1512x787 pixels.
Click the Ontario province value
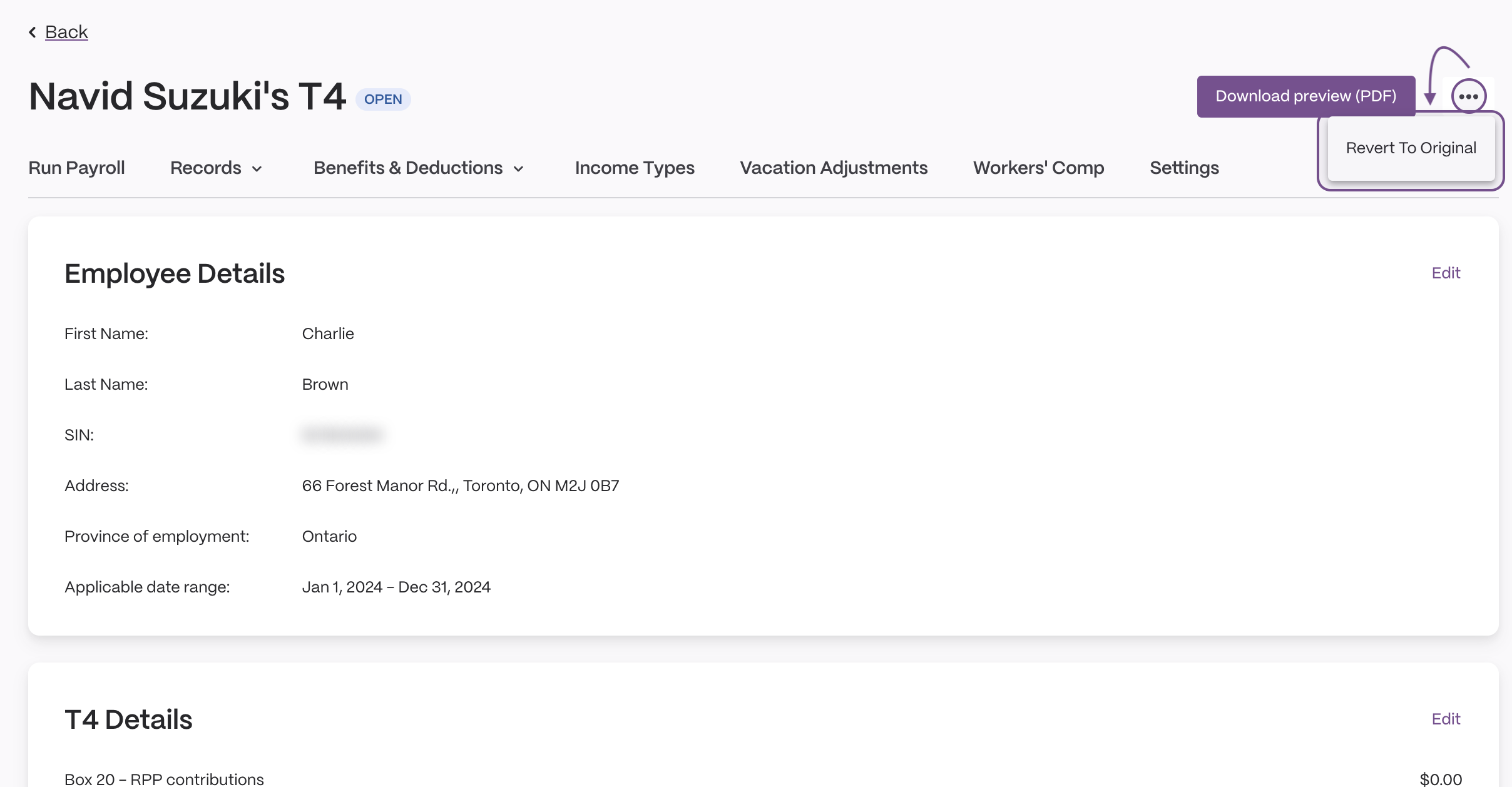click(x=329, y=536)
